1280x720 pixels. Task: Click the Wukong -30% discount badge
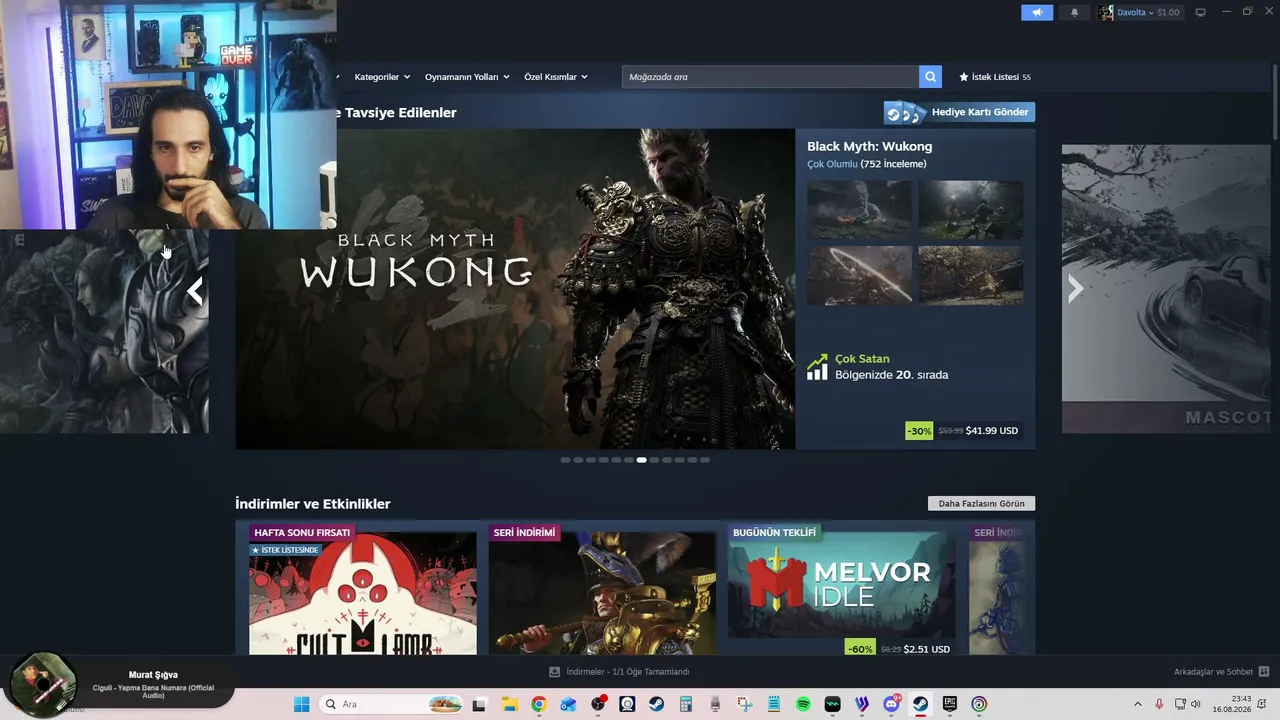(x=919, y=431)
